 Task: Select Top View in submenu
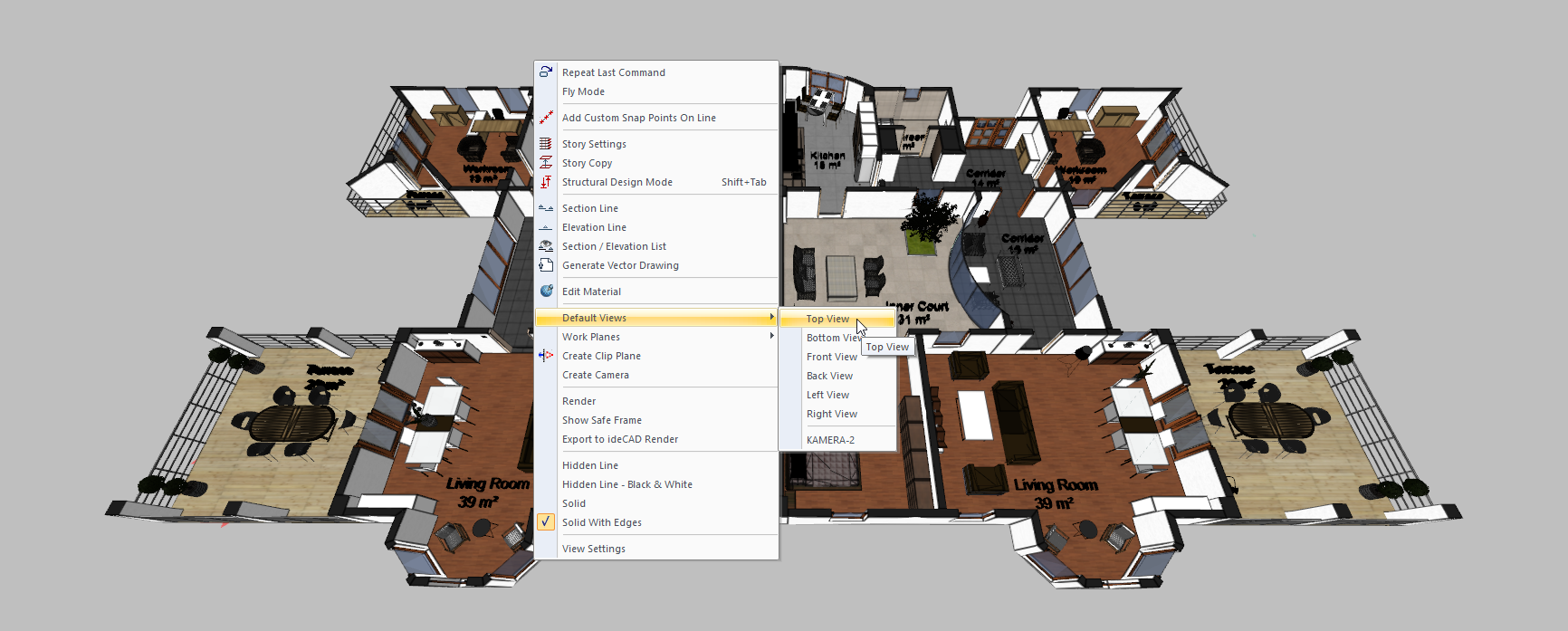(837, 319)
